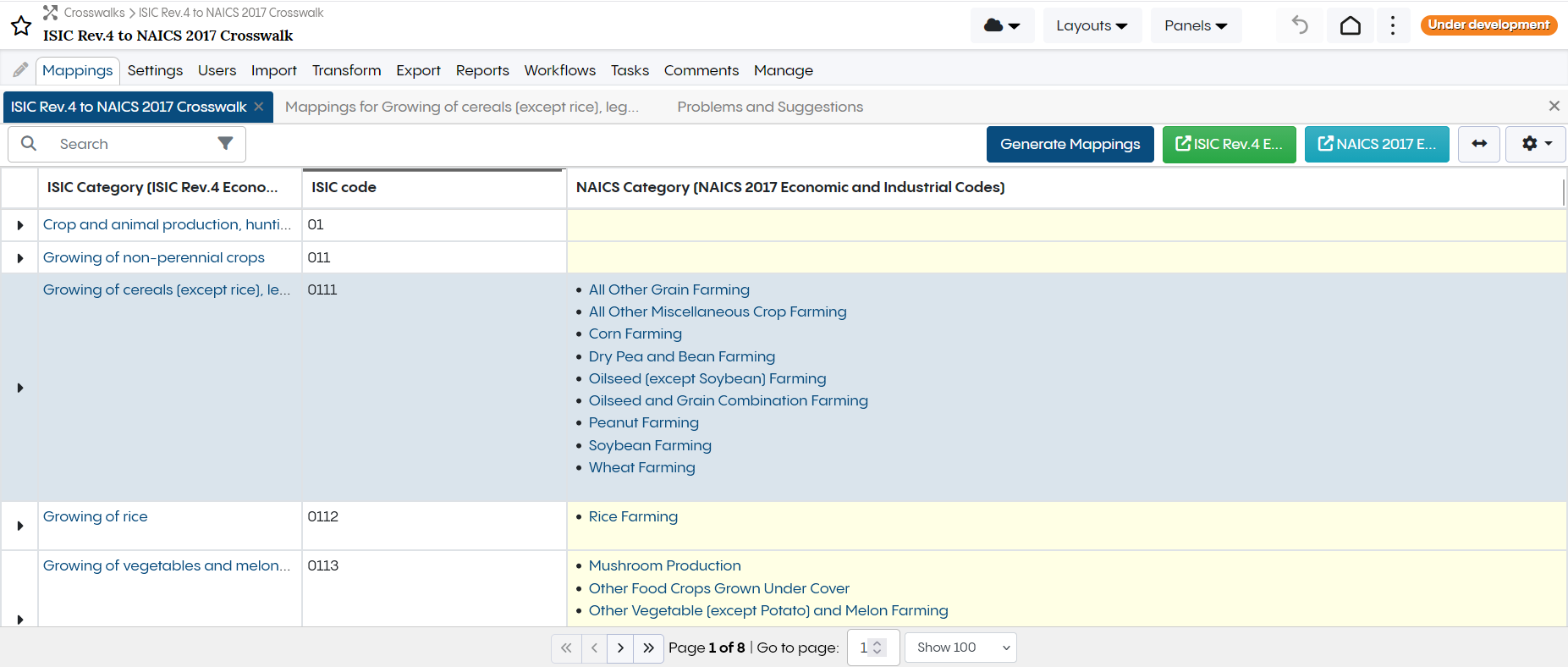Click the undo arrow icon

pyautogui.click(x=1300, y=25)
